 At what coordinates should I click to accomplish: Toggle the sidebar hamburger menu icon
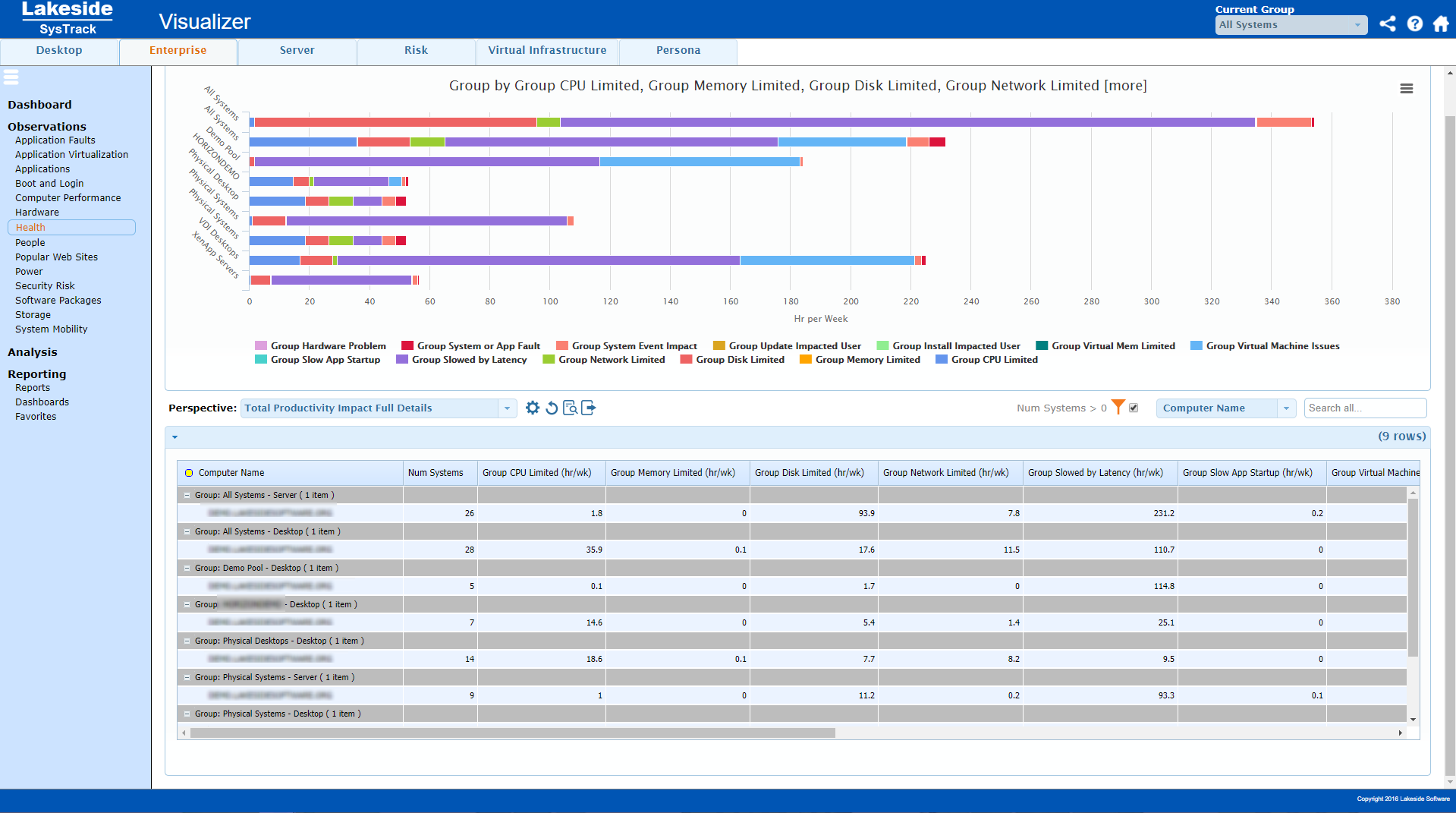[11, 77]
